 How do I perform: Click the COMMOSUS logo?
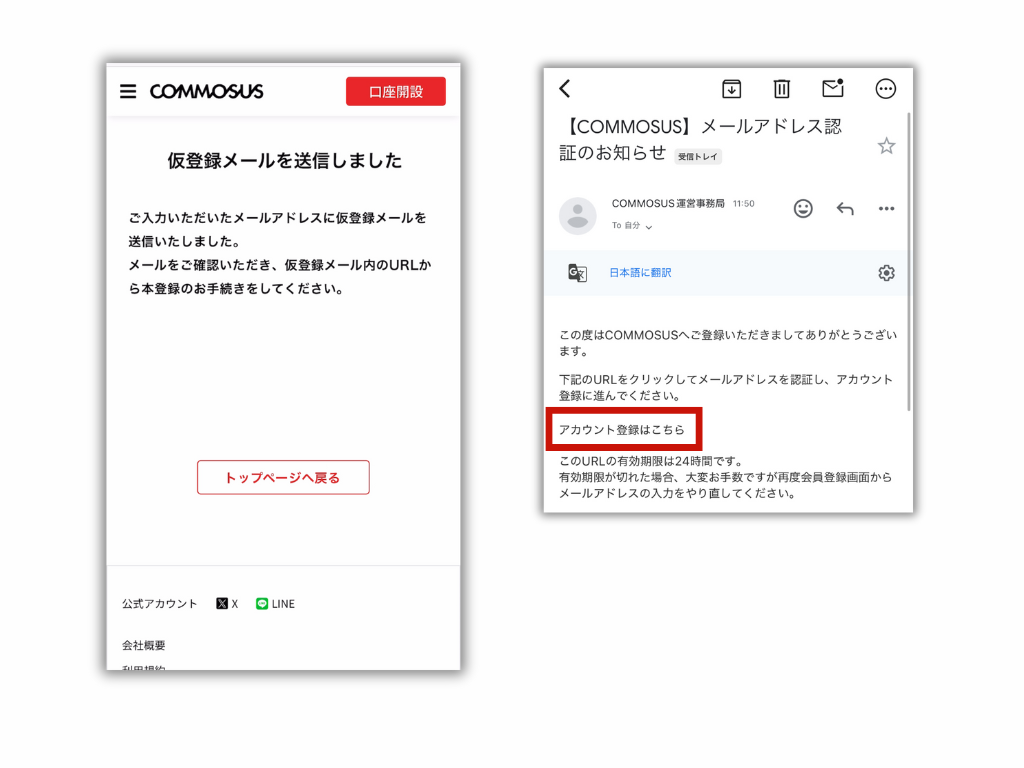[x=206, y=91]
